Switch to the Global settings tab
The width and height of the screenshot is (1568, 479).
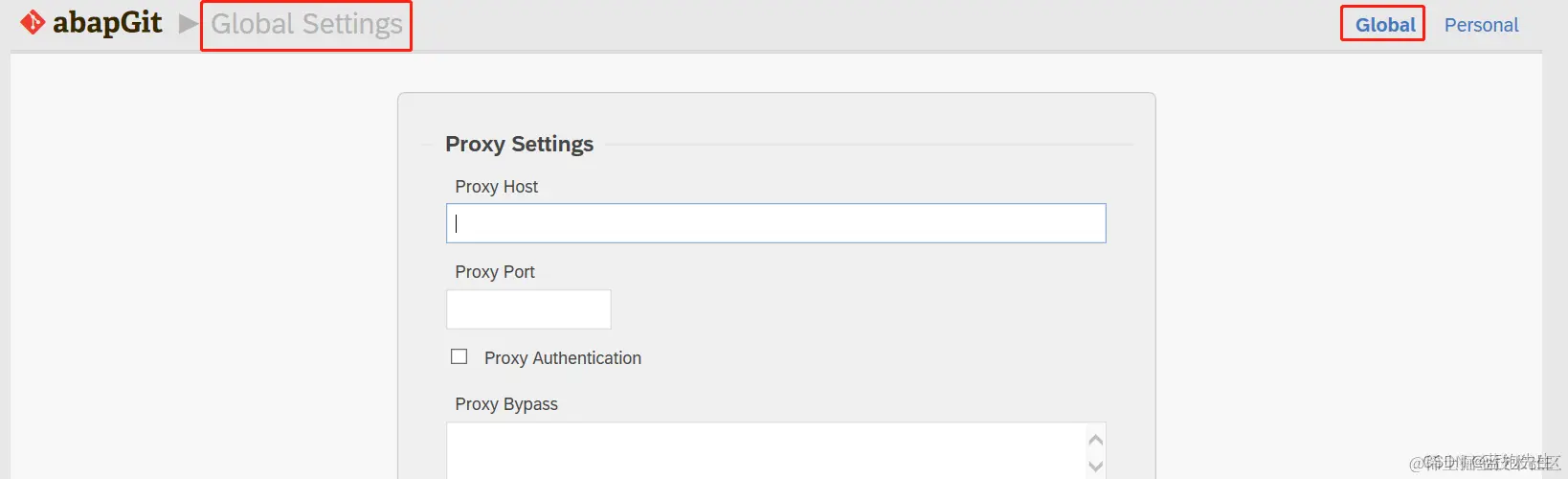click(x=1384, y=25)
